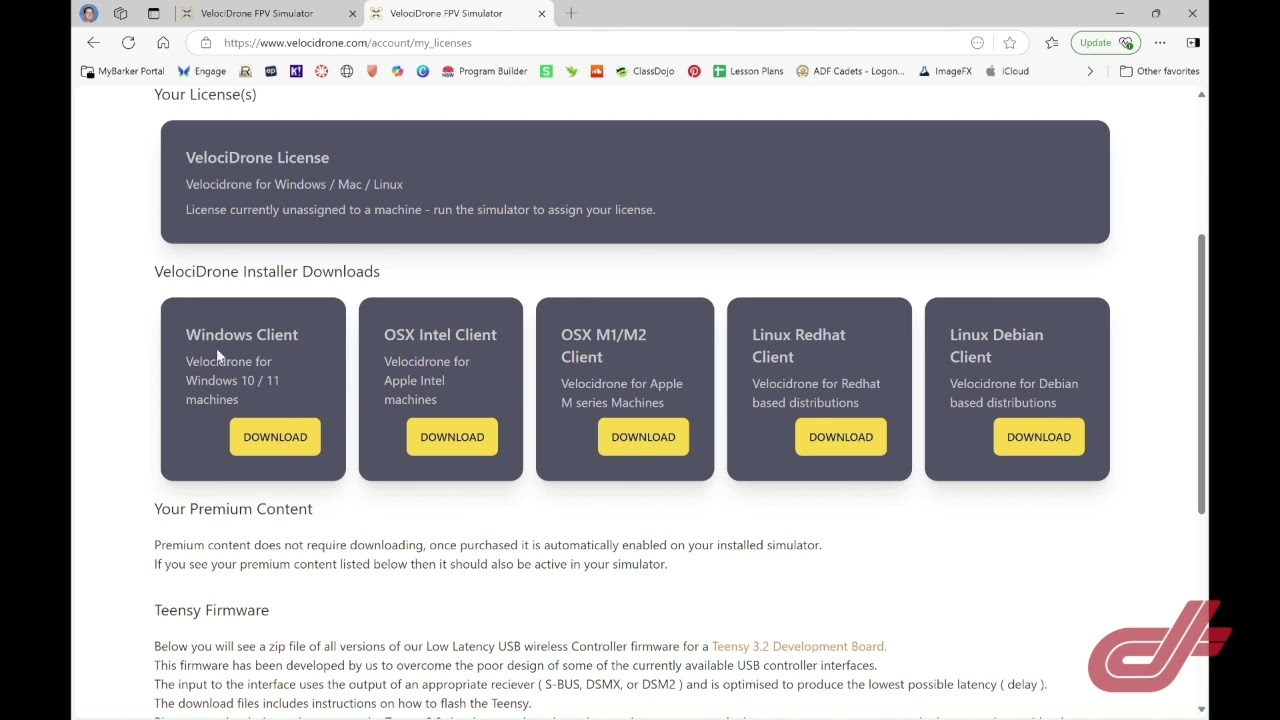Image resolution: width=1280 pixels, height=720 pixels.
Task: Click the page's vertical scrollbar thumb
Action: [1201, 374]
